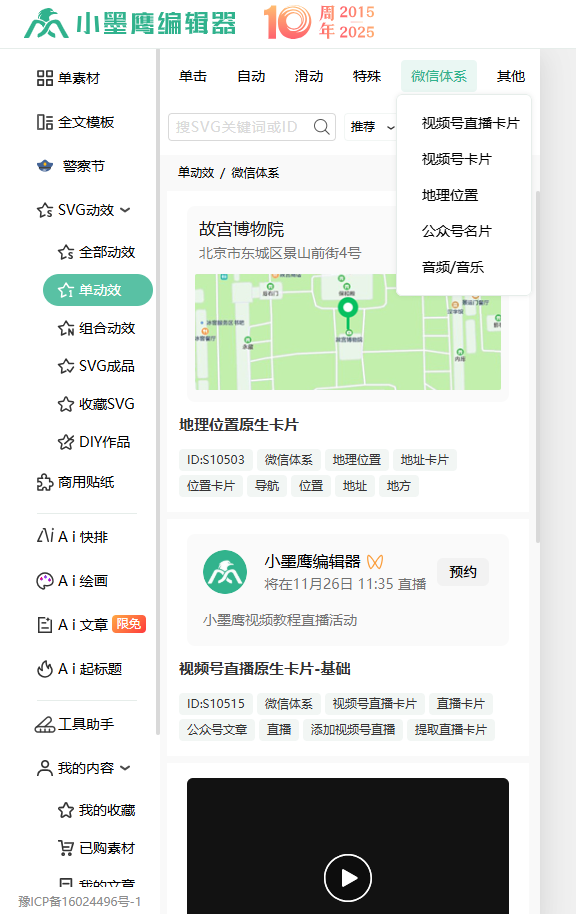Screen dimensions: 576x914
Task: Click the 10周年 anniversary badge
Action: tap(319, 23)
